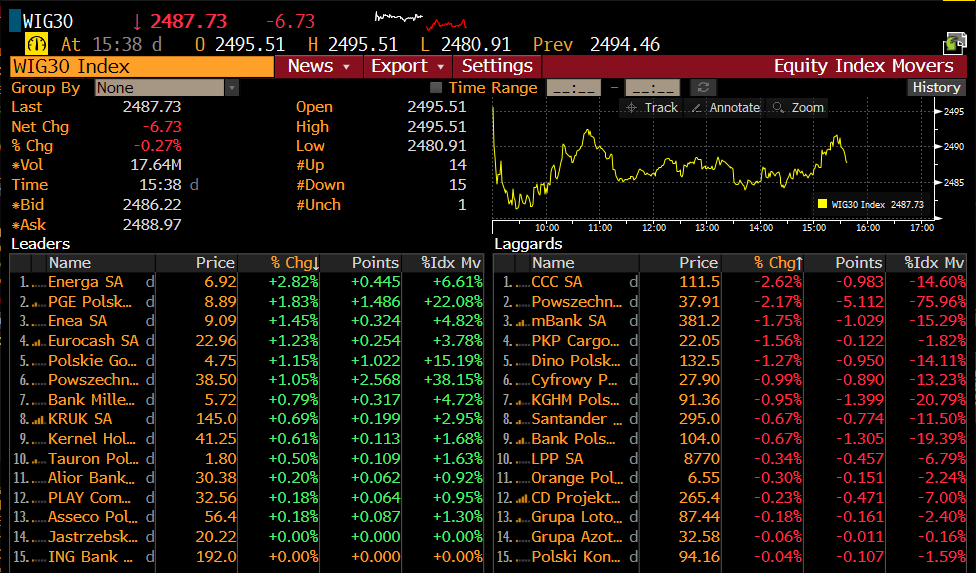976x573 pixels.
Task: Click the History button
Action: tap(936, 88)
